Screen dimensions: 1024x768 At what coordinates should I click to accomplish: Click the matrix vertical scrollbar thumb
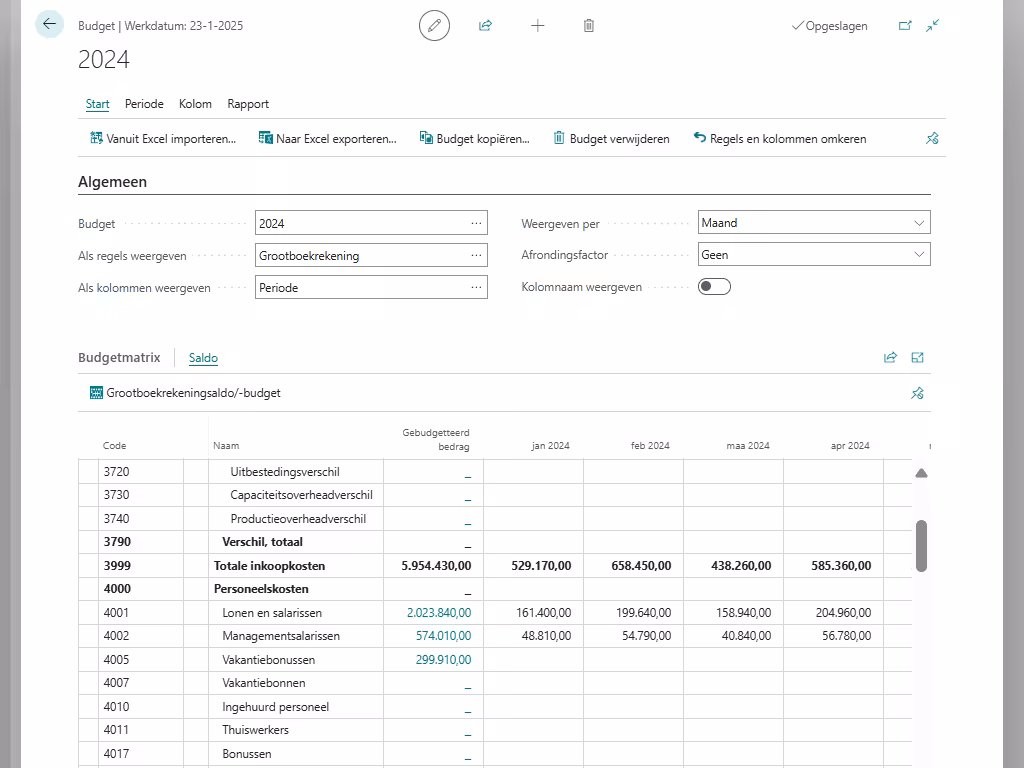[x=921, y=545]
